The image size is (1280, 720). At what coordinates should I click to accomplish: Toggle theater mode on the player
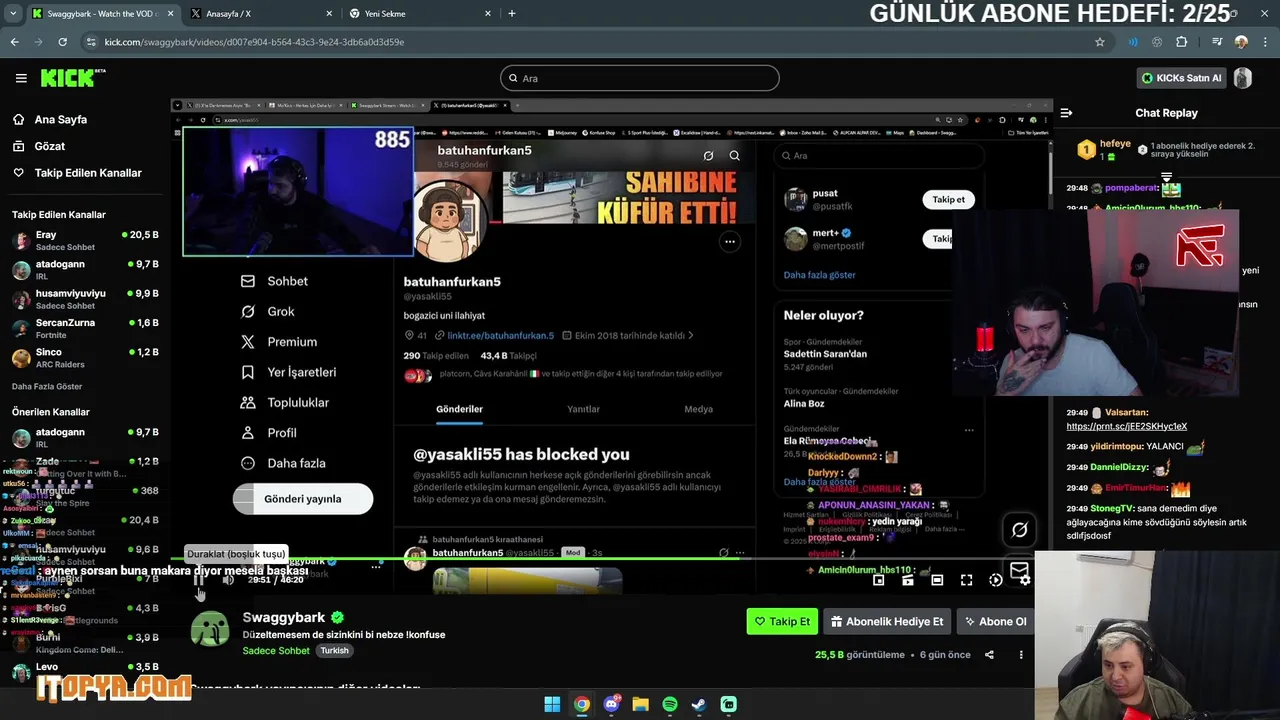click(x=937, y=580)
